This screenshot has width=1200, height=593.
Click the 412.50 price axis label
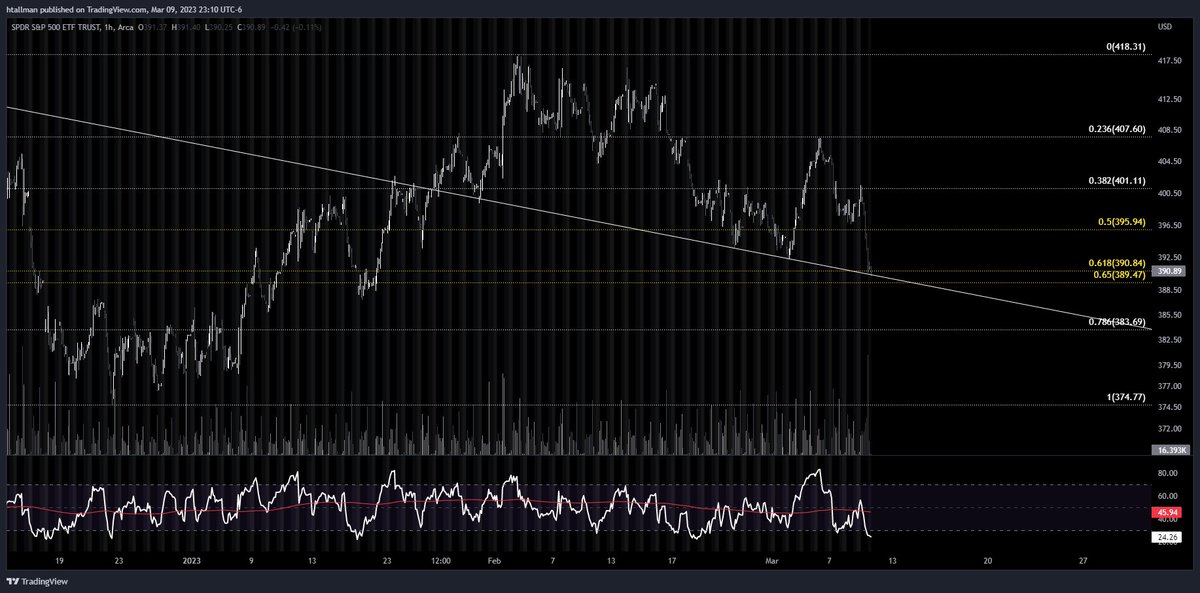[1168, 100]
